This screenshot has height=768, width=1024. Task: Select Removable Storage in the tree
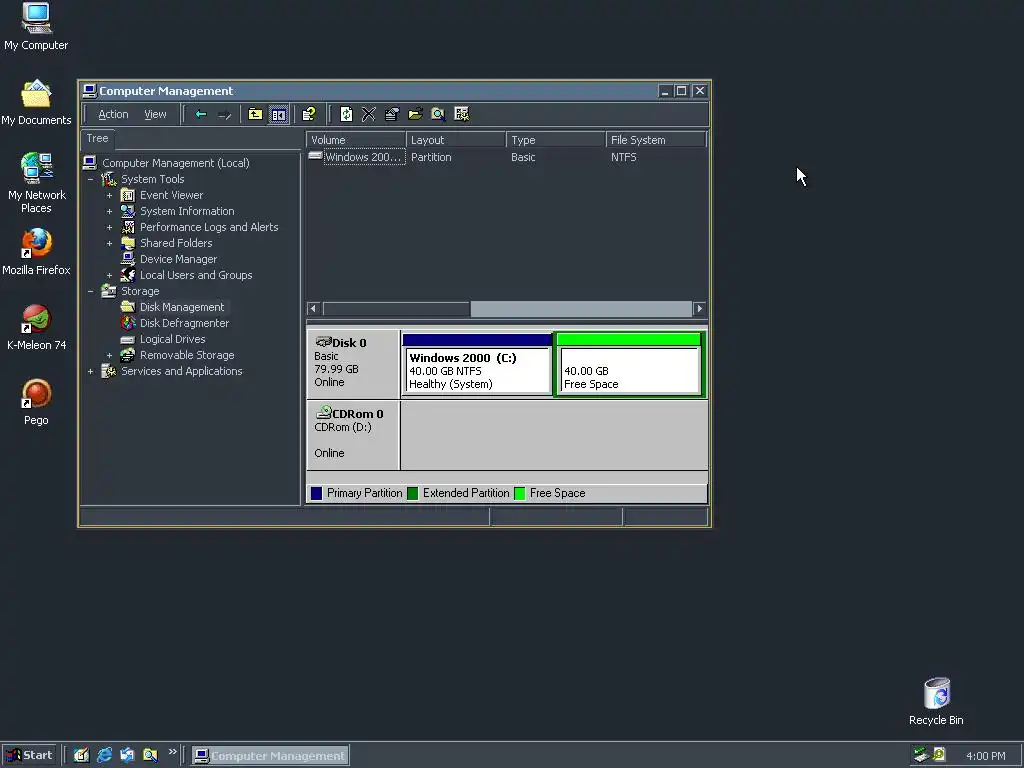tap(187, 355)
